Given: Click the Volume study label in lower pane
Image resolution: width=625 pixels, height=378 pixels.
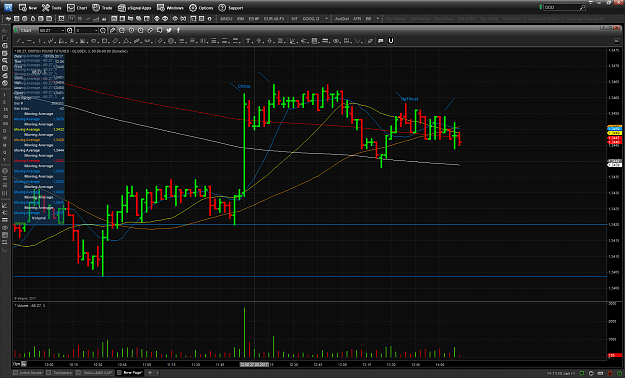Looking at the screenshot, I should coord(30,305).
